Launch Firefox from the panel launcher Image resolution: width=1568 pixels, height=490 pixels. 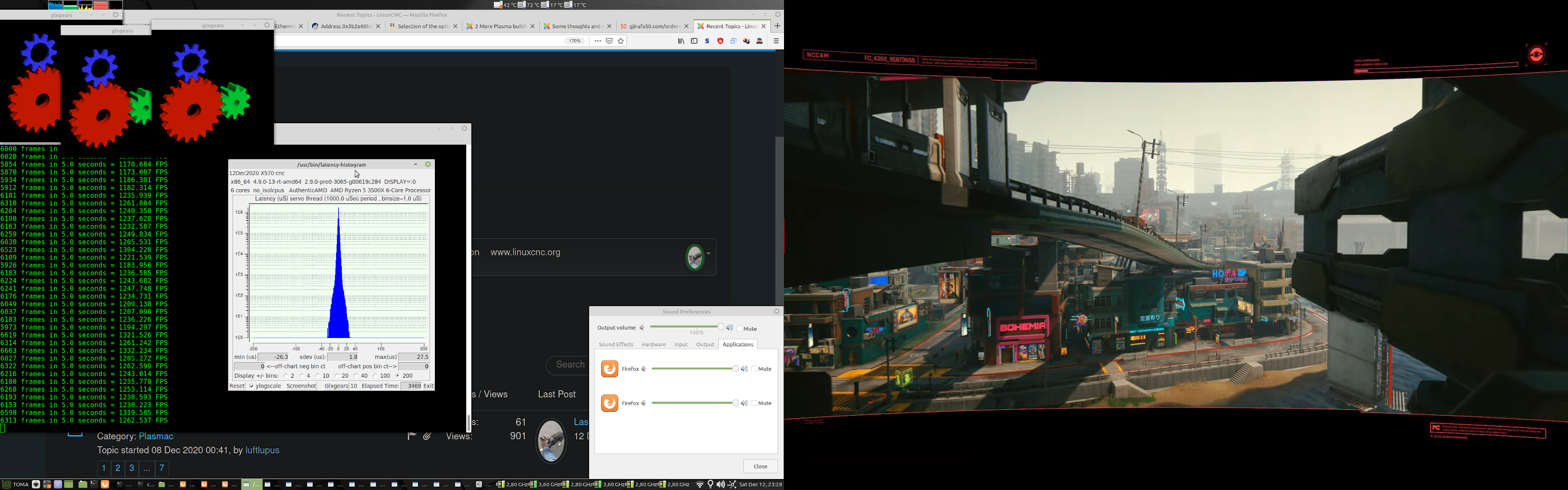(x=105, y=485)
